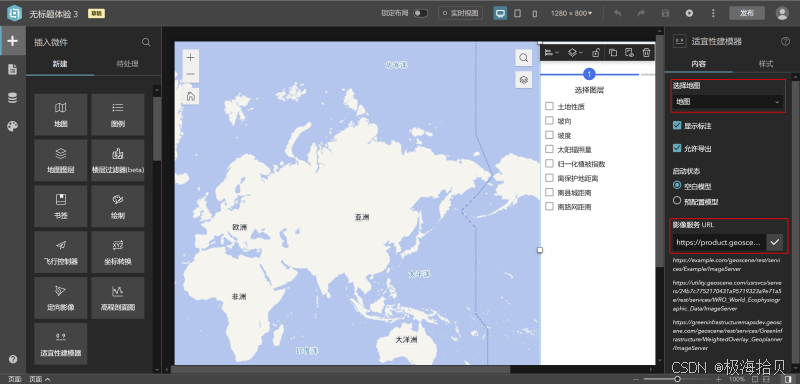
Task: Select the 书签 bookmark widget tile
Action: (61, 207)
